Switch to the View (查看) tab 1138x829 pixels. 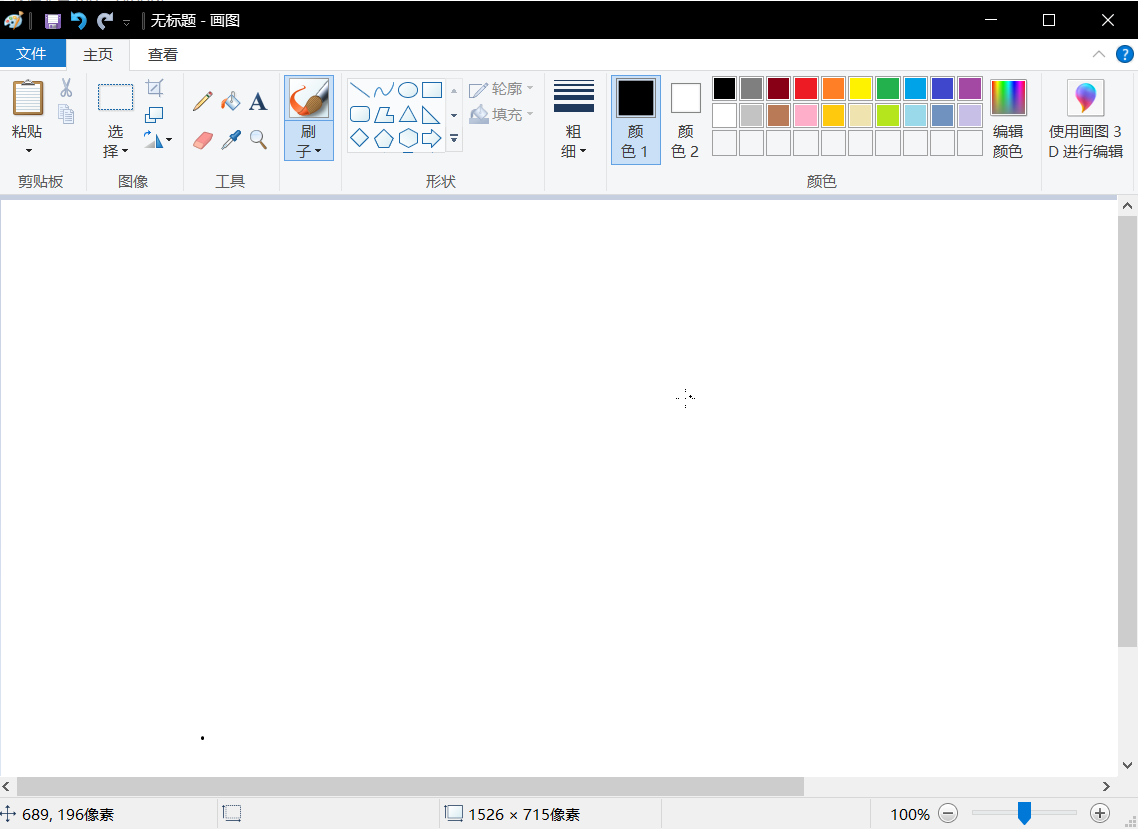pos(163,54)
